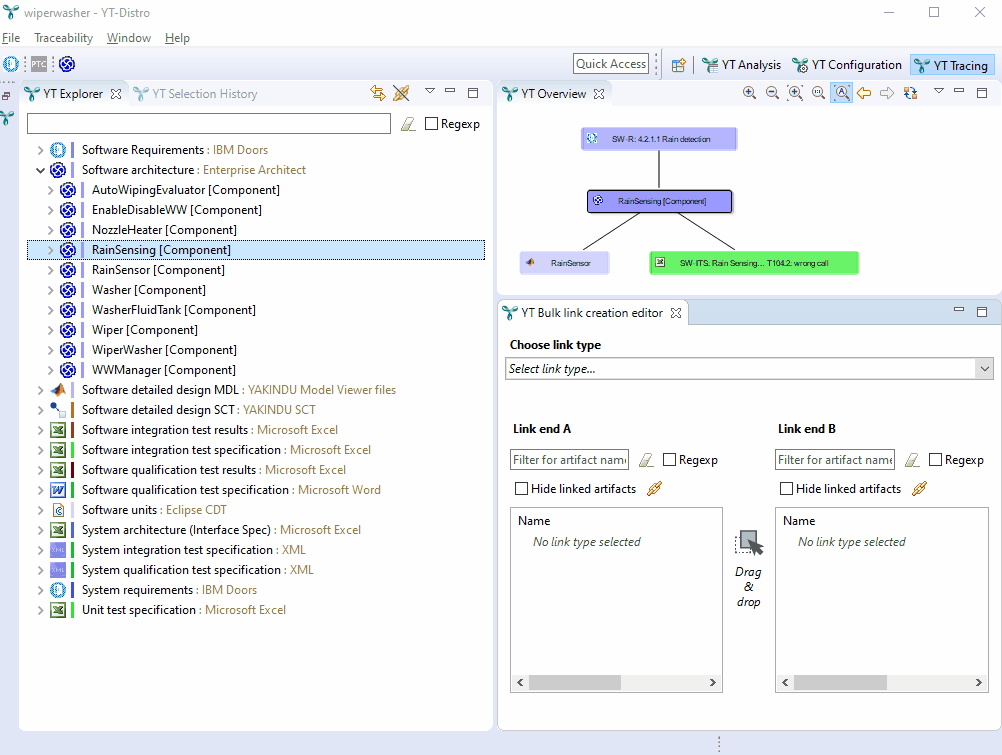Open the Open Perspective icon
1002x755 pixels.
[x=679, y=65]
